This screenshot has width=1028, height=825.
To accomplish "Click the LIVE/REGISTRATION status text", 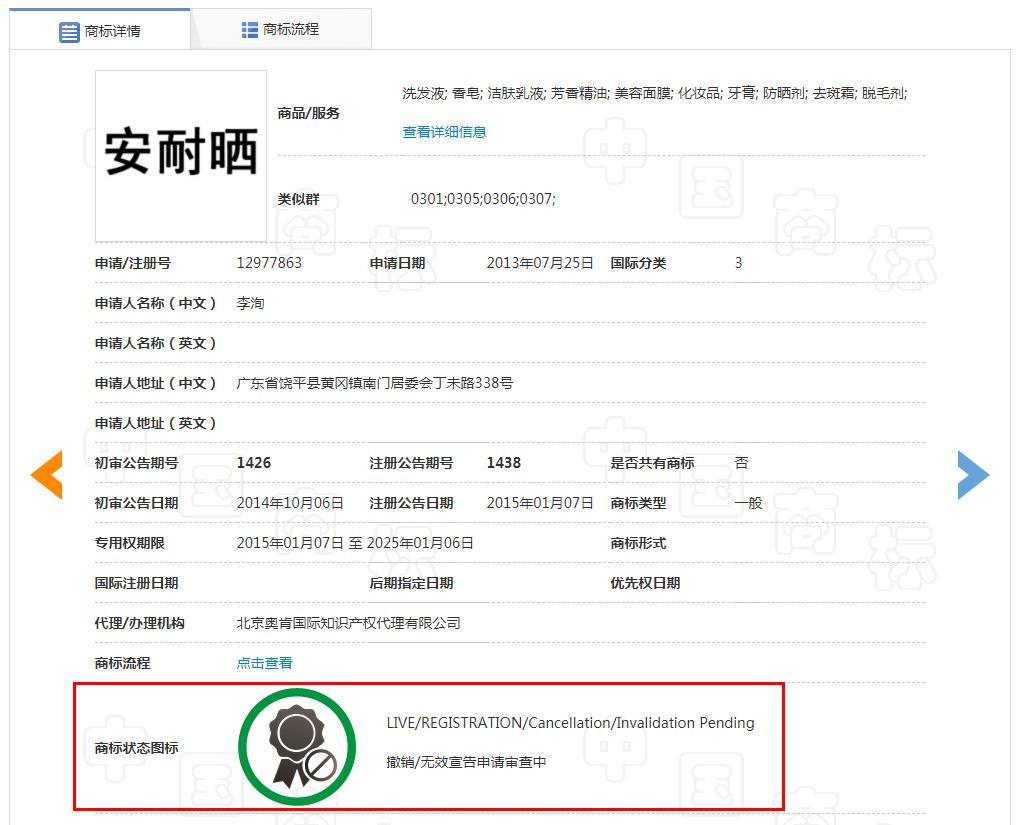I will click(570, 723).
